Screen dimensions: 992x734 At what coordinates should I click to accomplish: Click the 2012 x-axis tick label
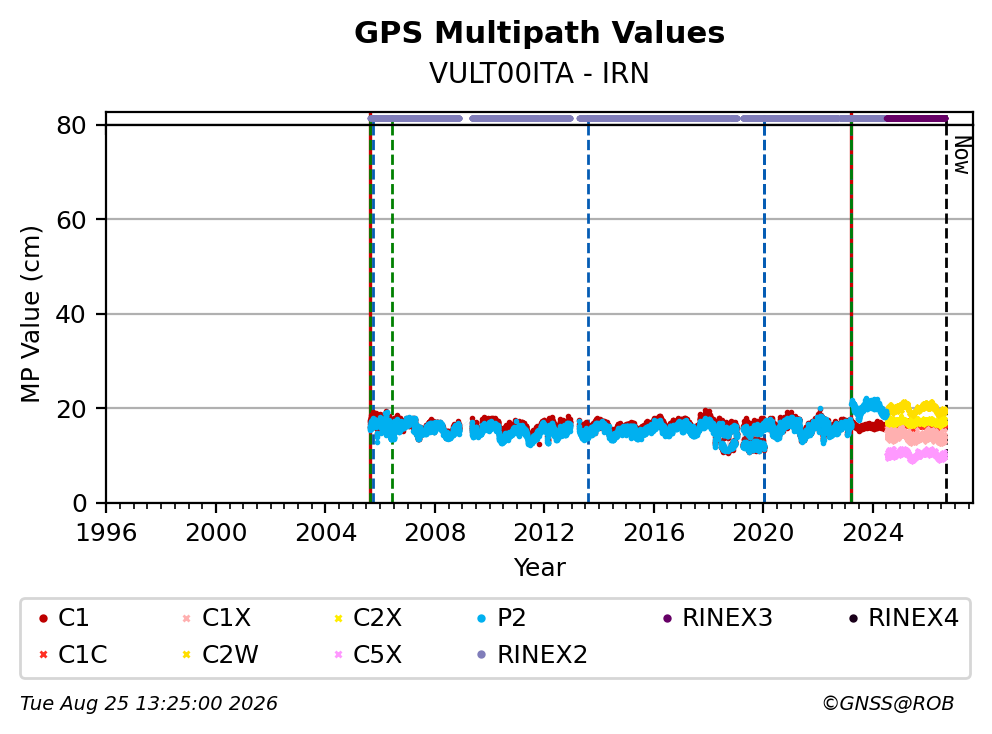pos(543,533)
